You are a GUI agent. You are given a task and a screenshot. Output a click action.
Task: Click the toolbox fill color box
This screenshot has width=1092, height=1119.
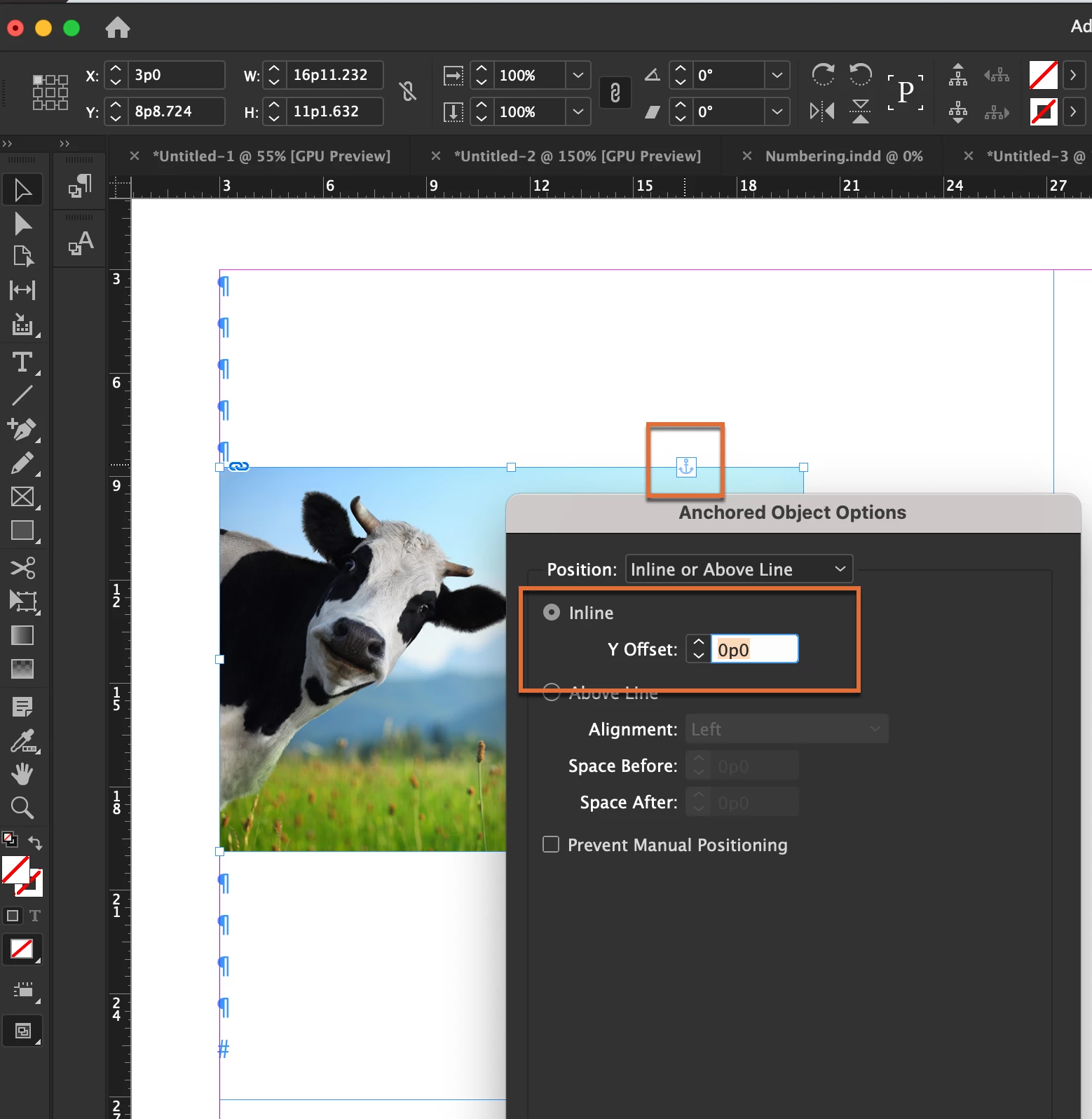[15, 870]
